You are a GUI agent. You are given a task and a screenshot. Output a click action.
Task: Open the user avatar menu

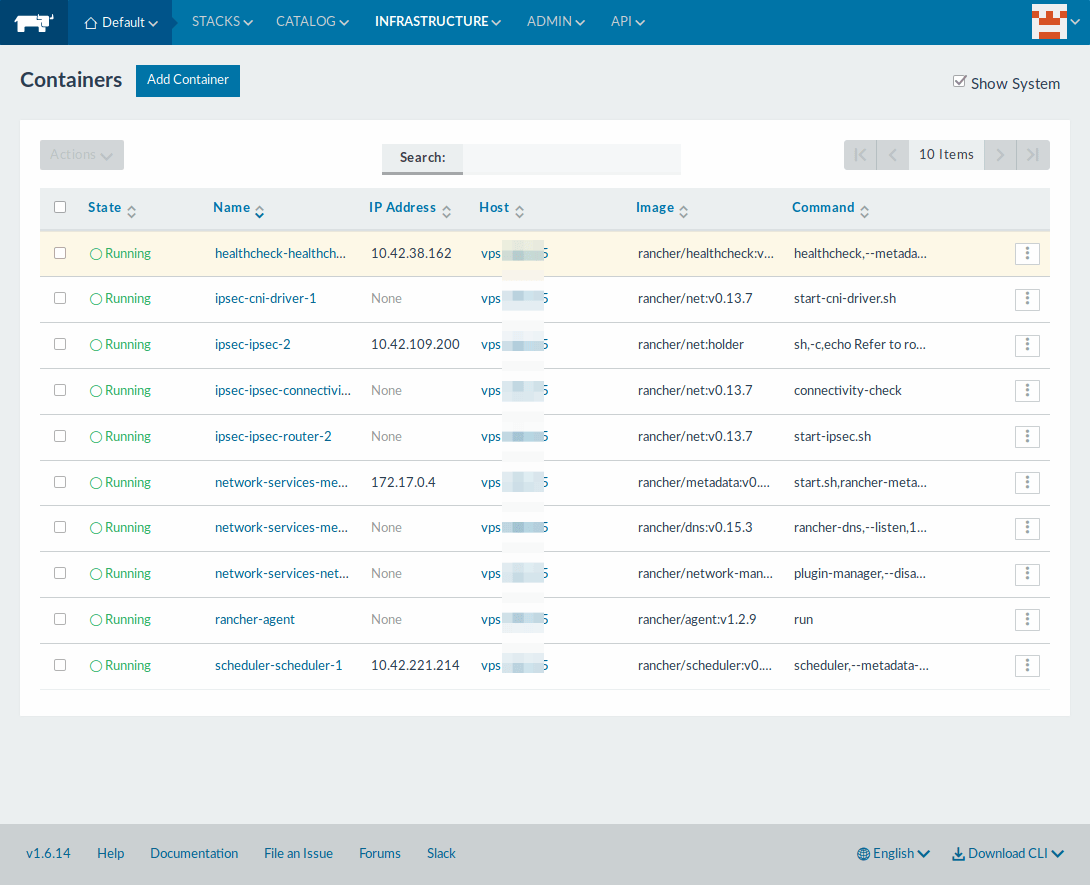[x=1047, y=22]
